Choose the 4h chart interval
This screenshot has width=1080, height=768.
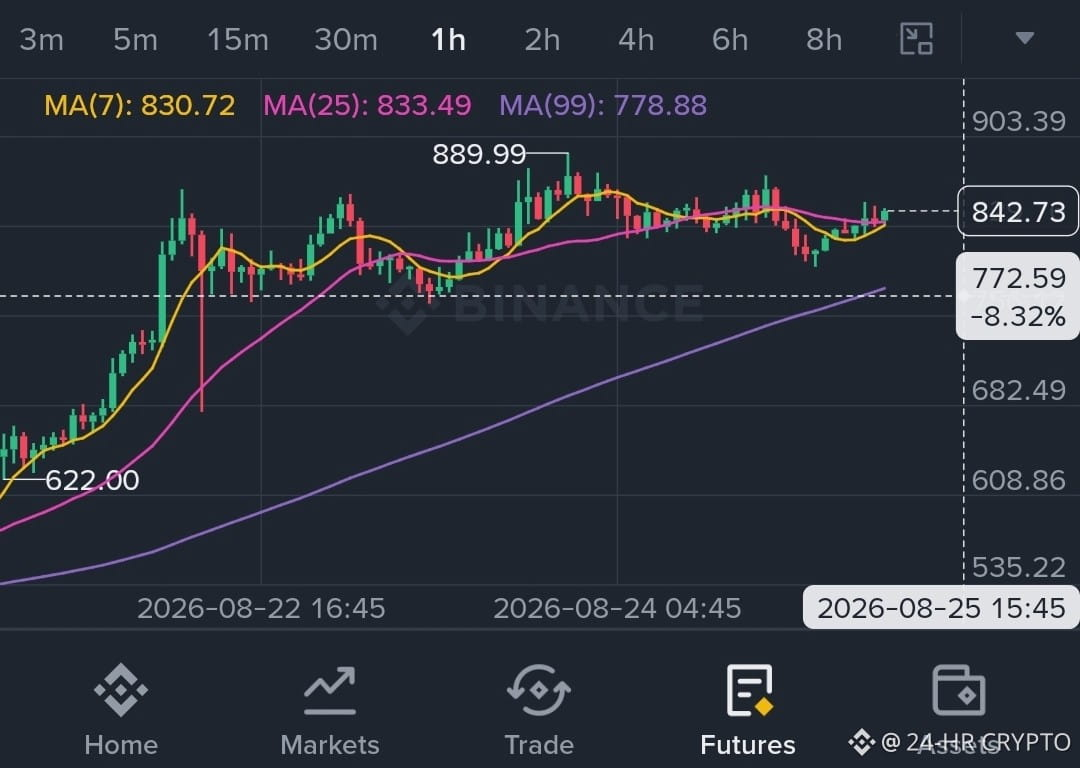[636, 39]
